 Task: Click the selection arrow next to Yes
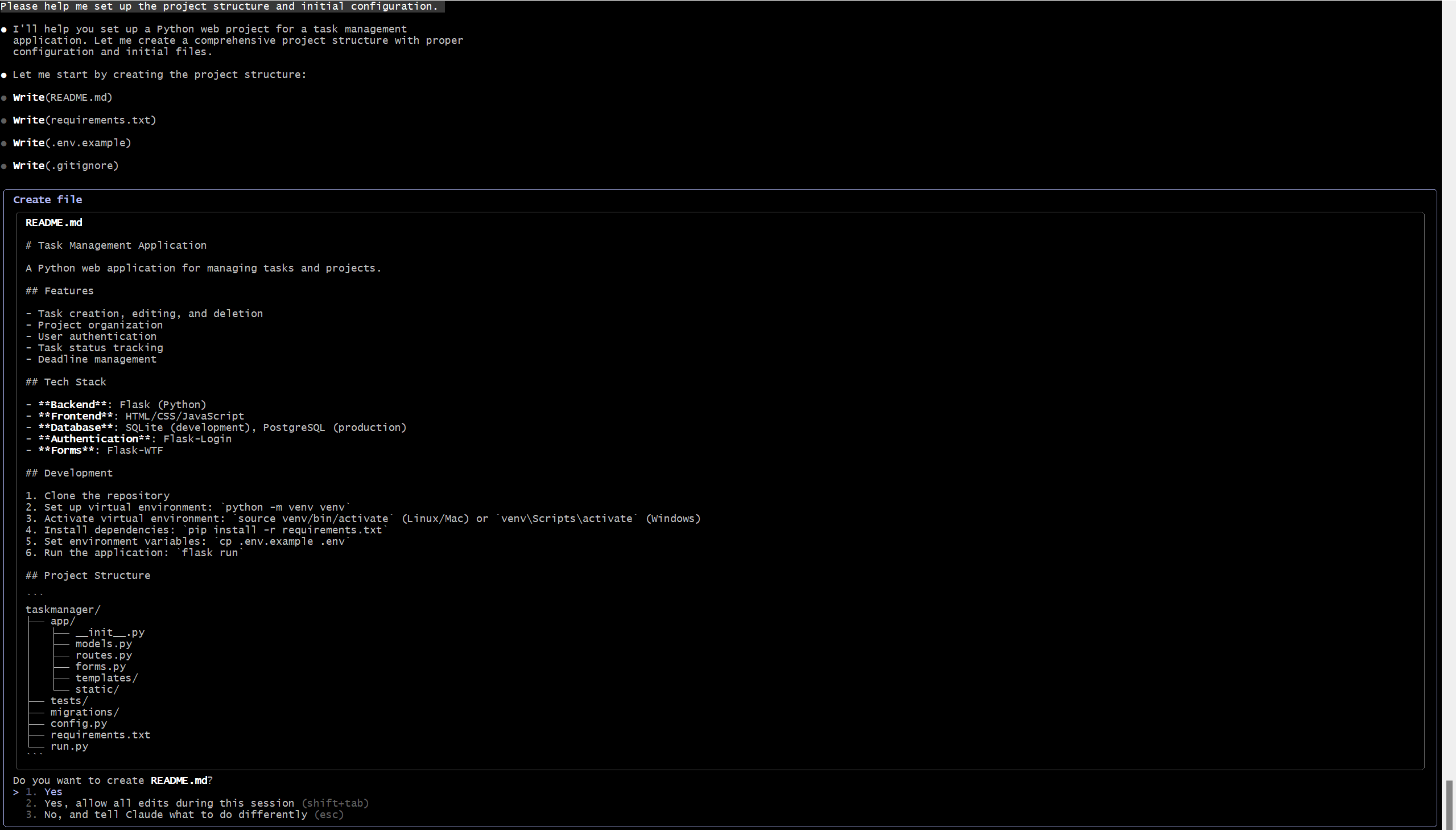(x=16, y=792)
